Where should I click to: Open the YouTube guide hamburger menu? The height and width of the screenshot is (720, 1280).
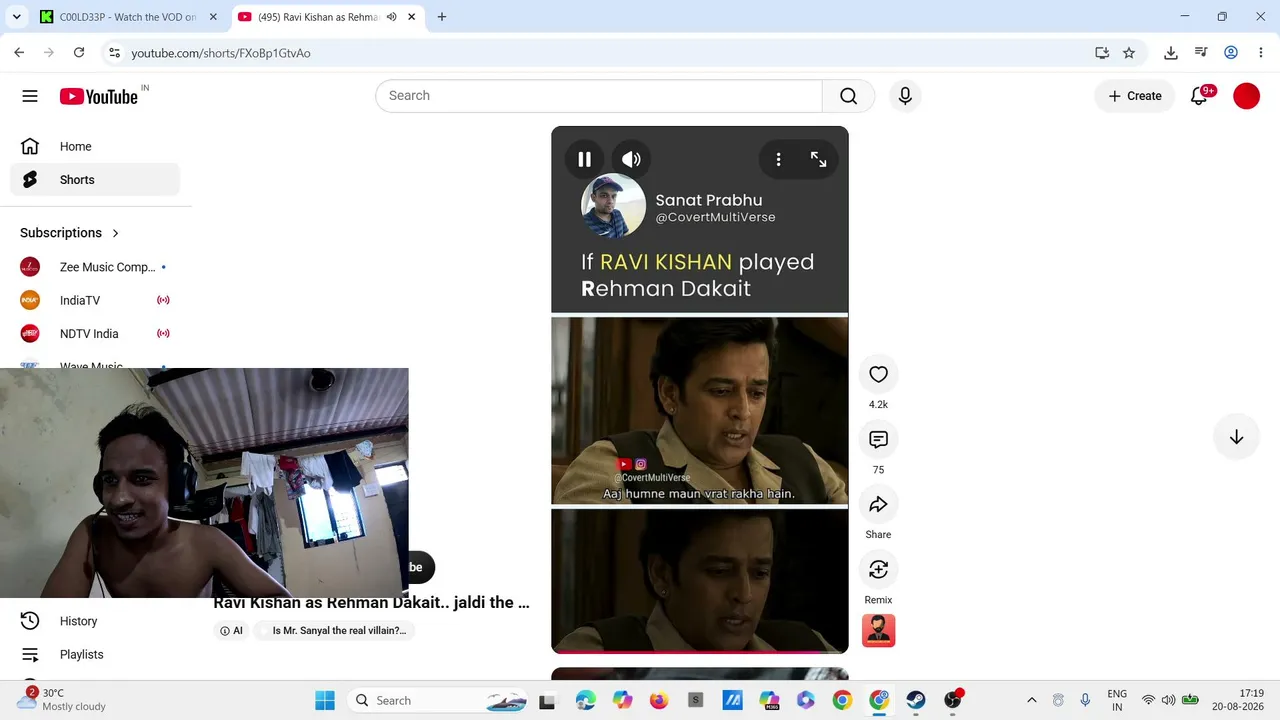(30, 96)
